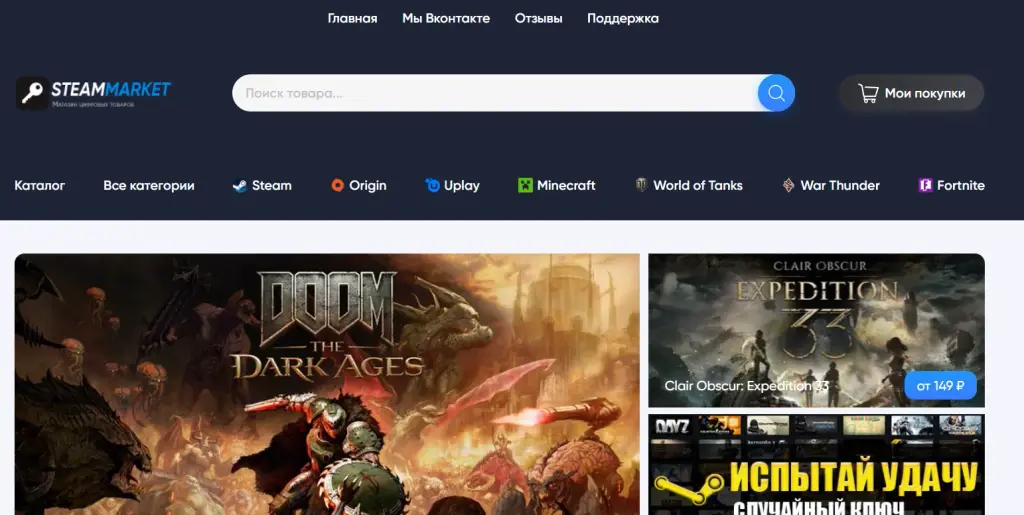Click the shopping cart icon
Viewport: 1024px width, 515px height.
point(868,93)
